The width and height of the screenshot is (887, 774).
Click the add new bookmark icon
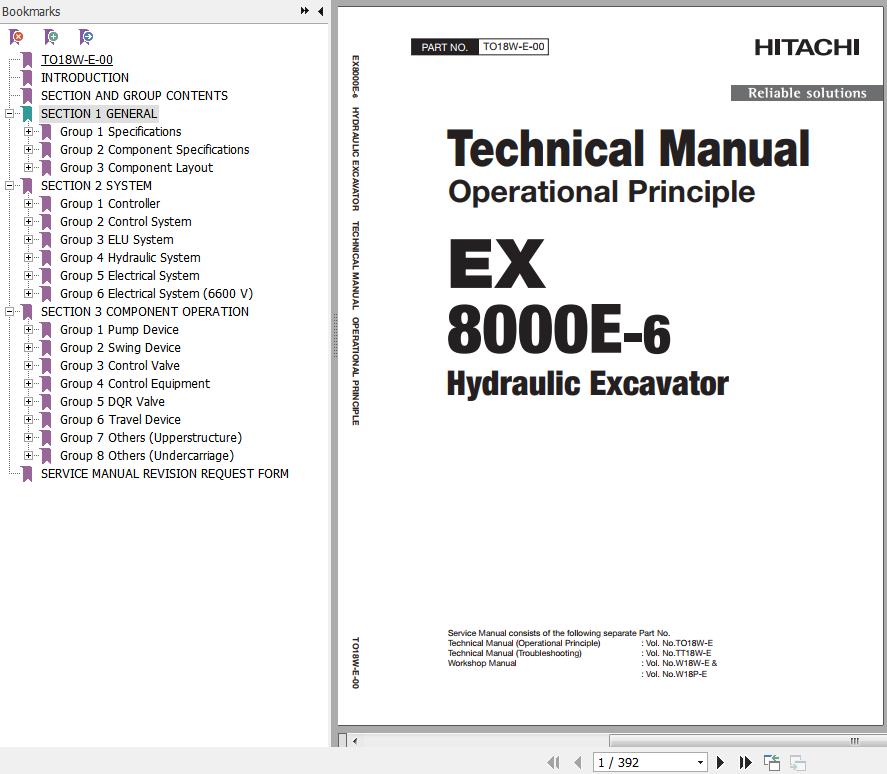[51, 37]
